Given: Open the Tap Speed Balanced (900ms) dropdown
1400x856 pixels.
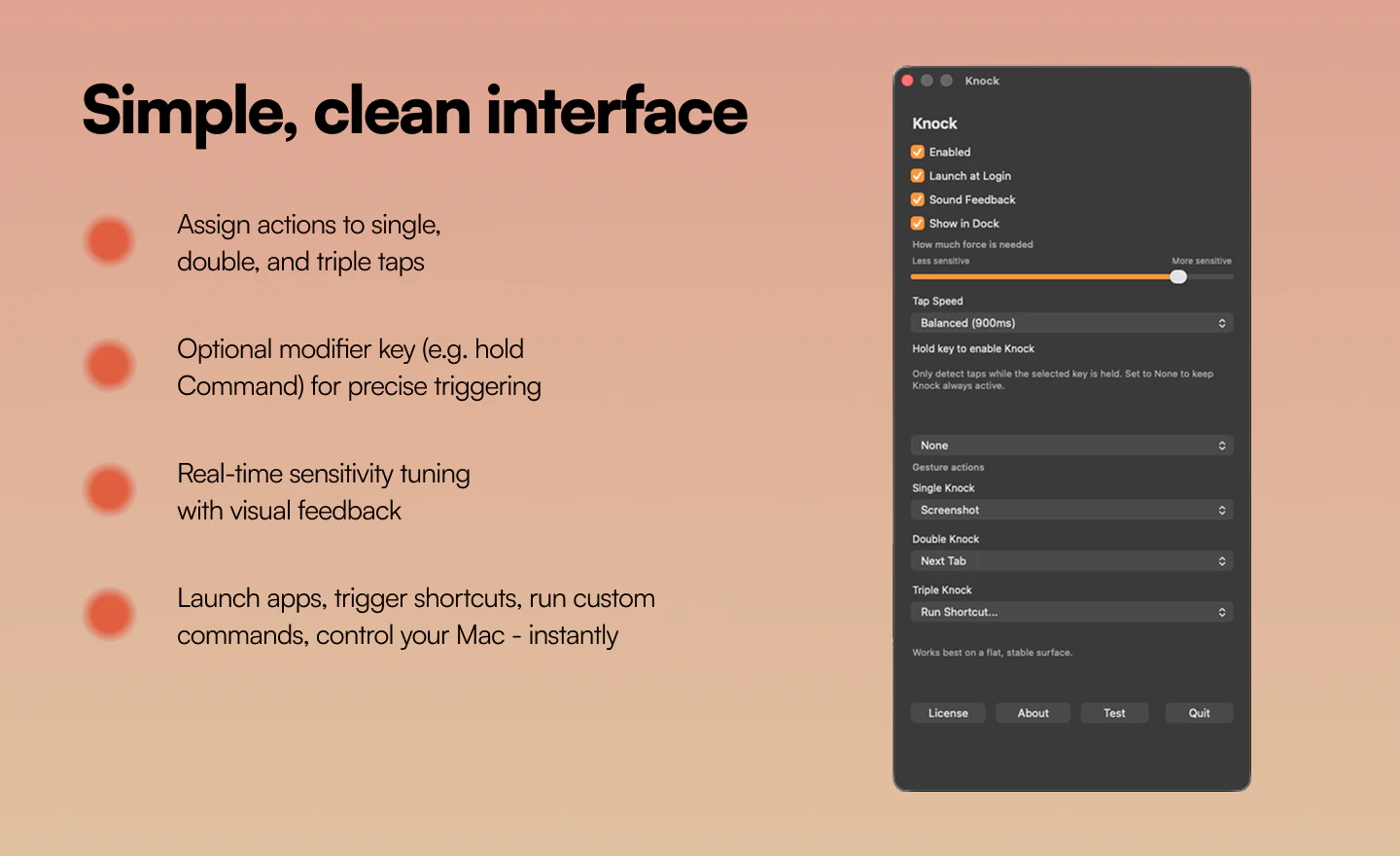Looking at the screenshot, I should click(1071, 323).
